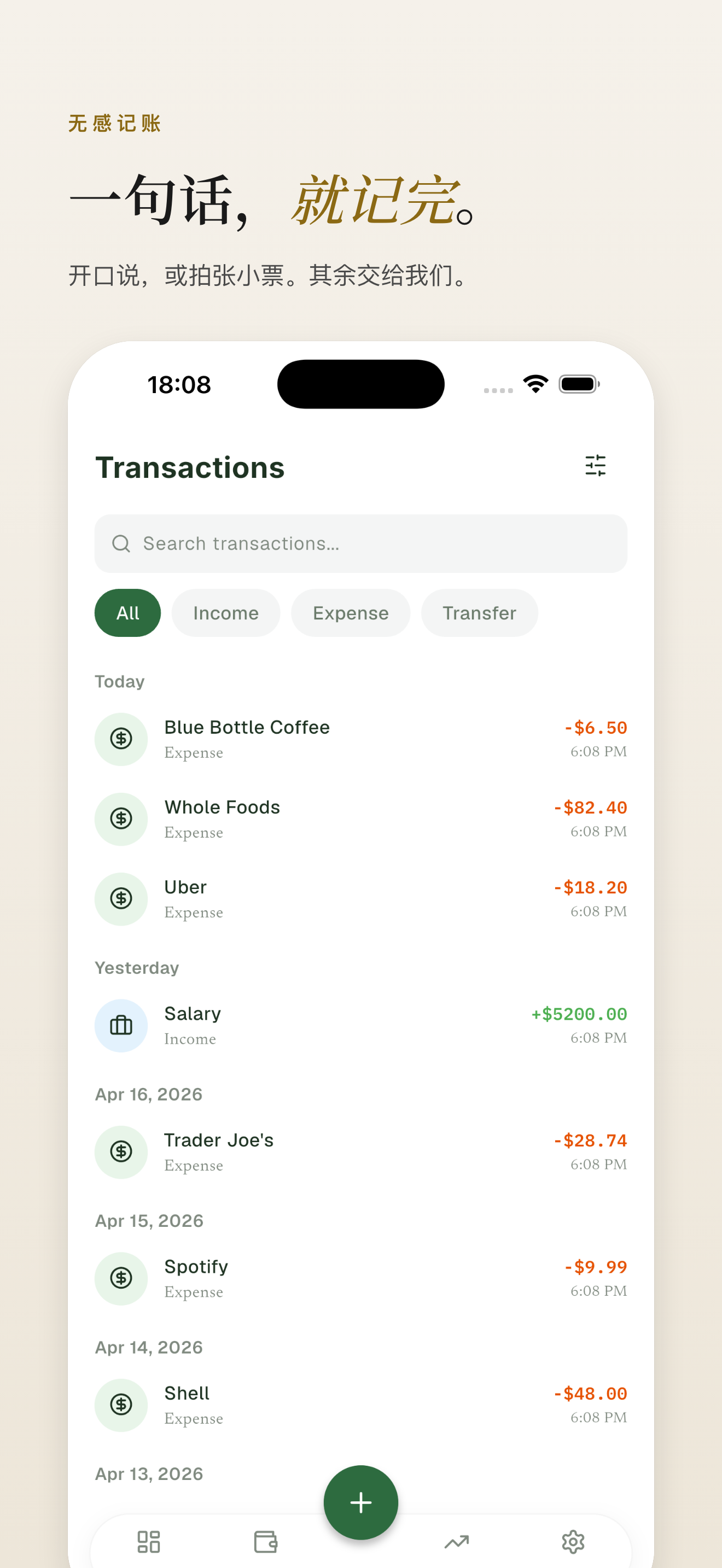This screenshot has height=1568, width=722.
Task: Open the wallet tab icon
Action: [265, 1542]
